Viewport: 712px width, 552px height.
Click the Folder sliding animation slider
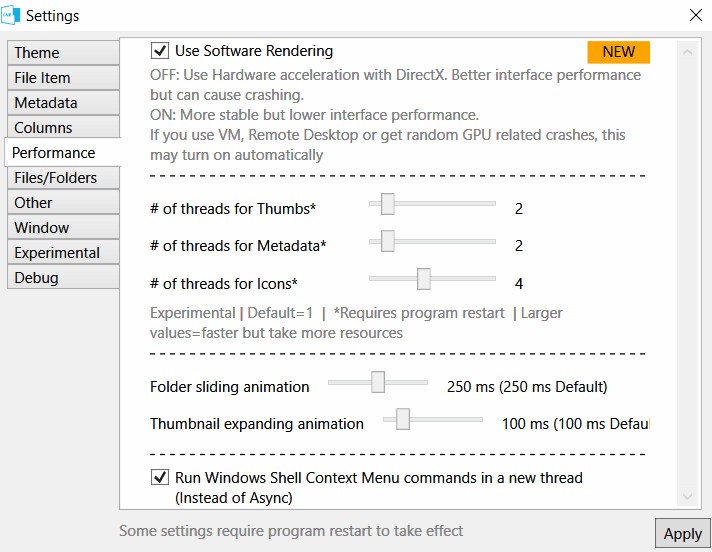(378, 382)
